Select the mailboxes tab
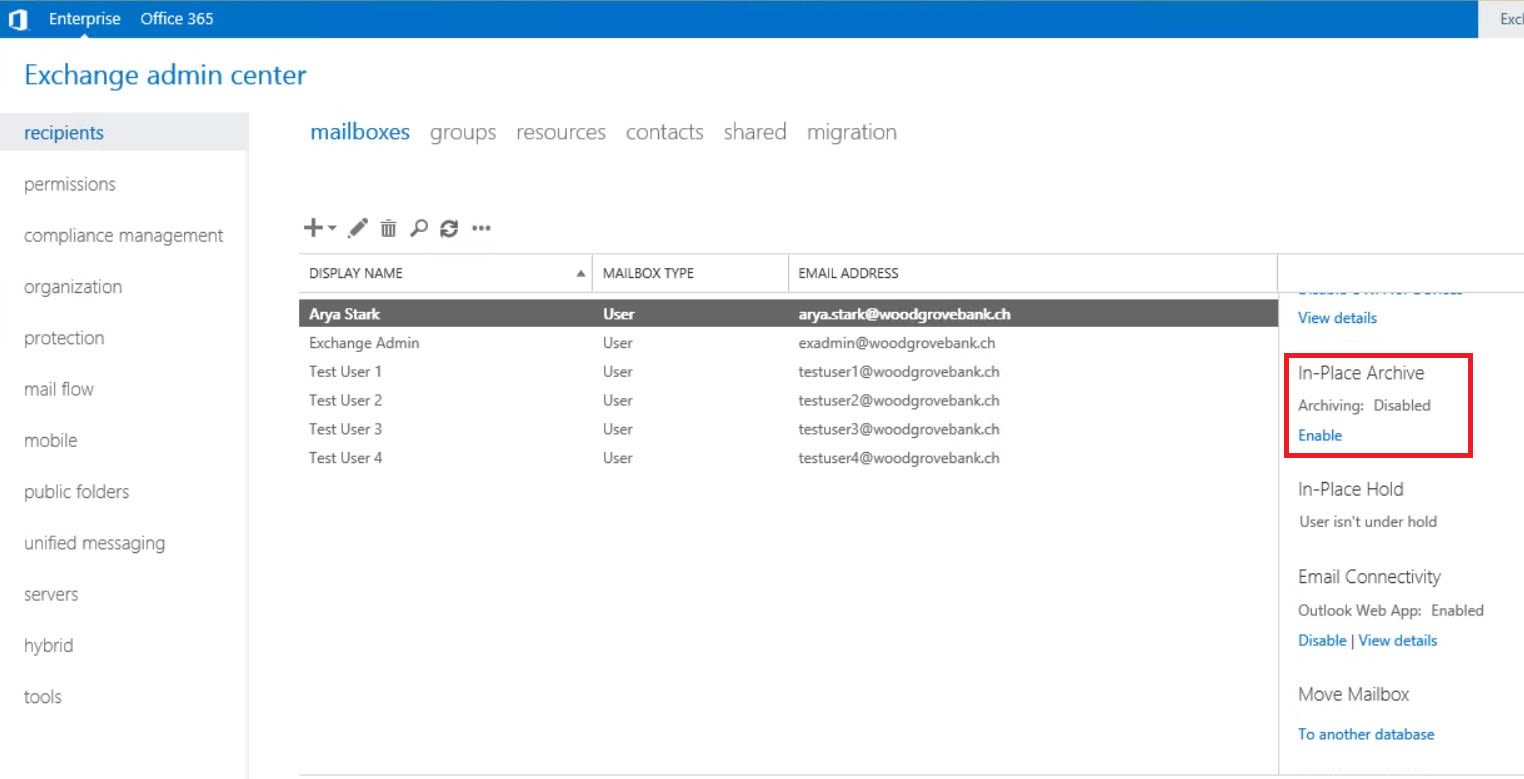Viewport: 1524px width, 779px height. pyautogui.click(x=360, y=132)
